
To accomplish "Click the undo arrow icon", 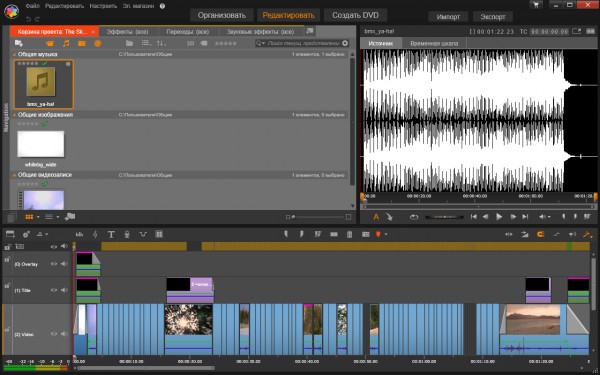I will 28,19.
